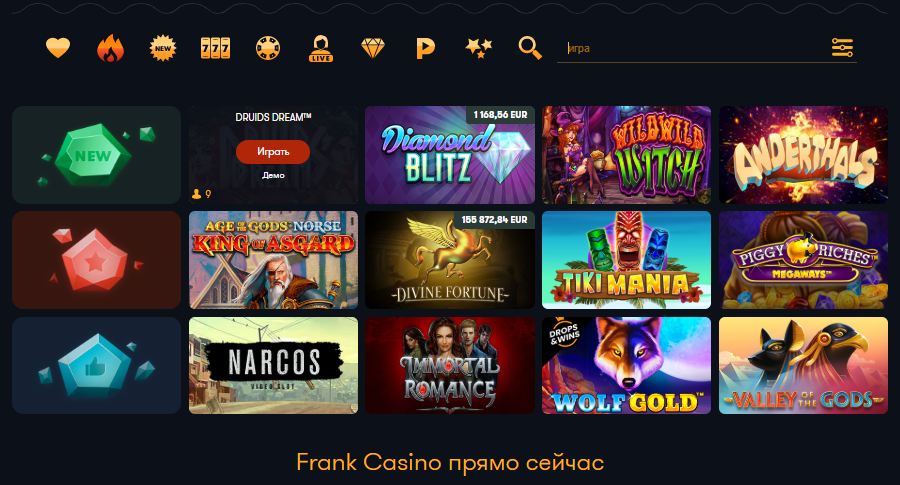
Task: Open slots with the 777 icon
Action: coord(215,48)
